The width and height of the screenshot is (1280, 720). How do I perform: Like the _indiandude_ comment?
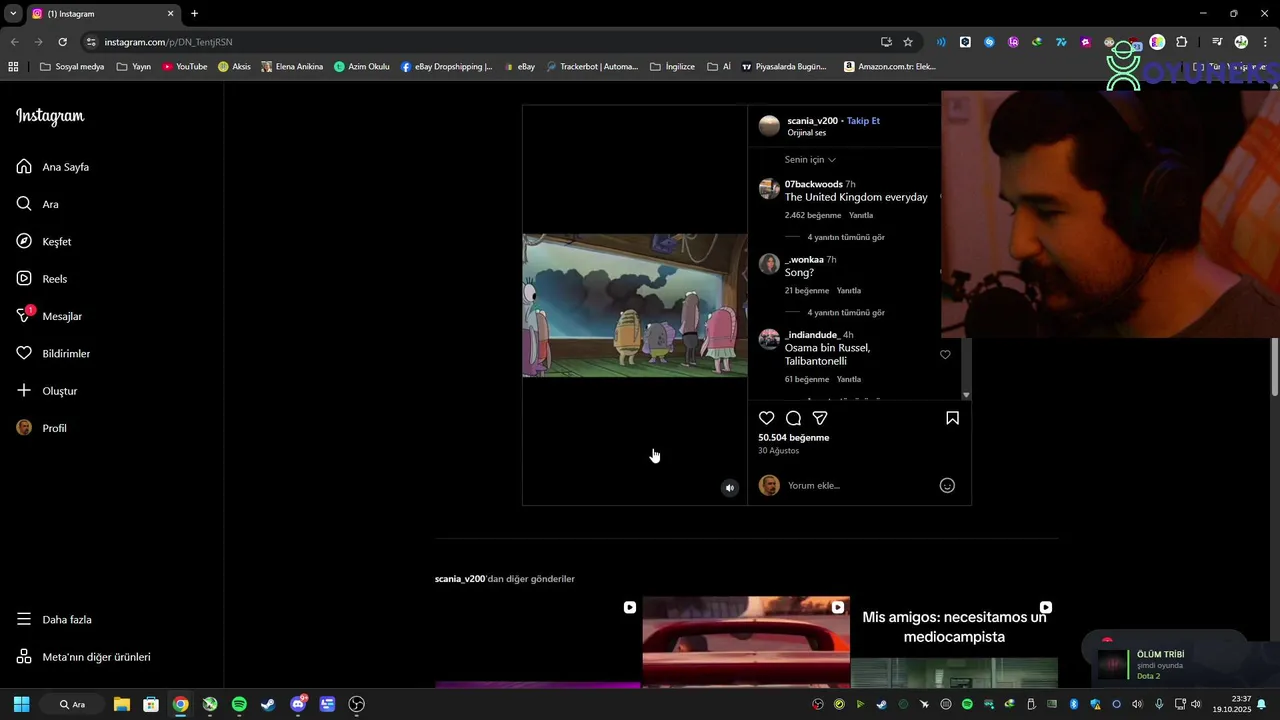pyautogui.click(x=945, y=354)
